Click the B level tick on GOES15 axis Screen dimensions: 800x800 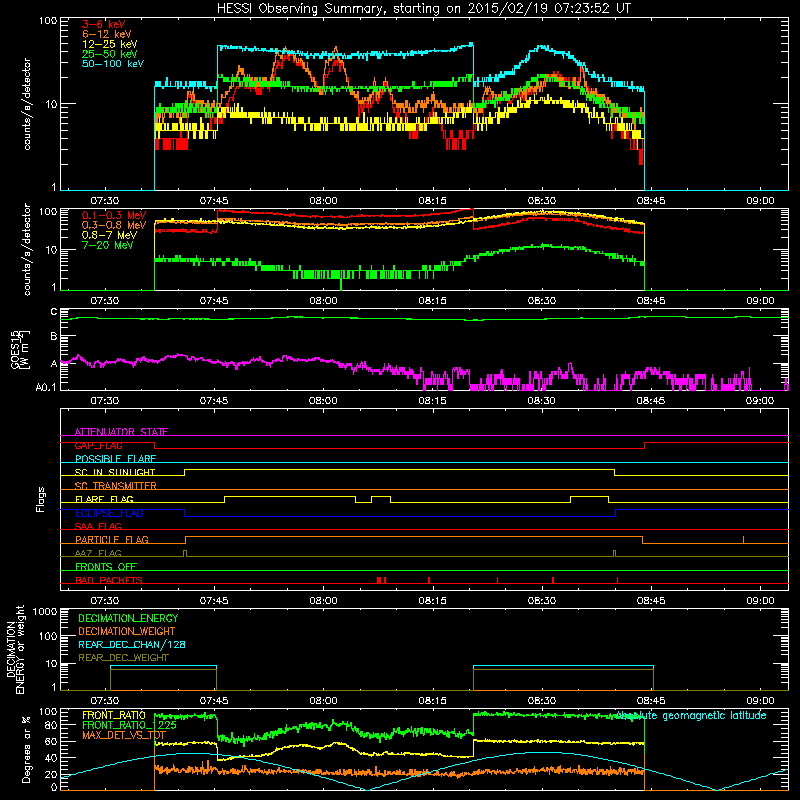pyautogui.click(x=54, y=337)
